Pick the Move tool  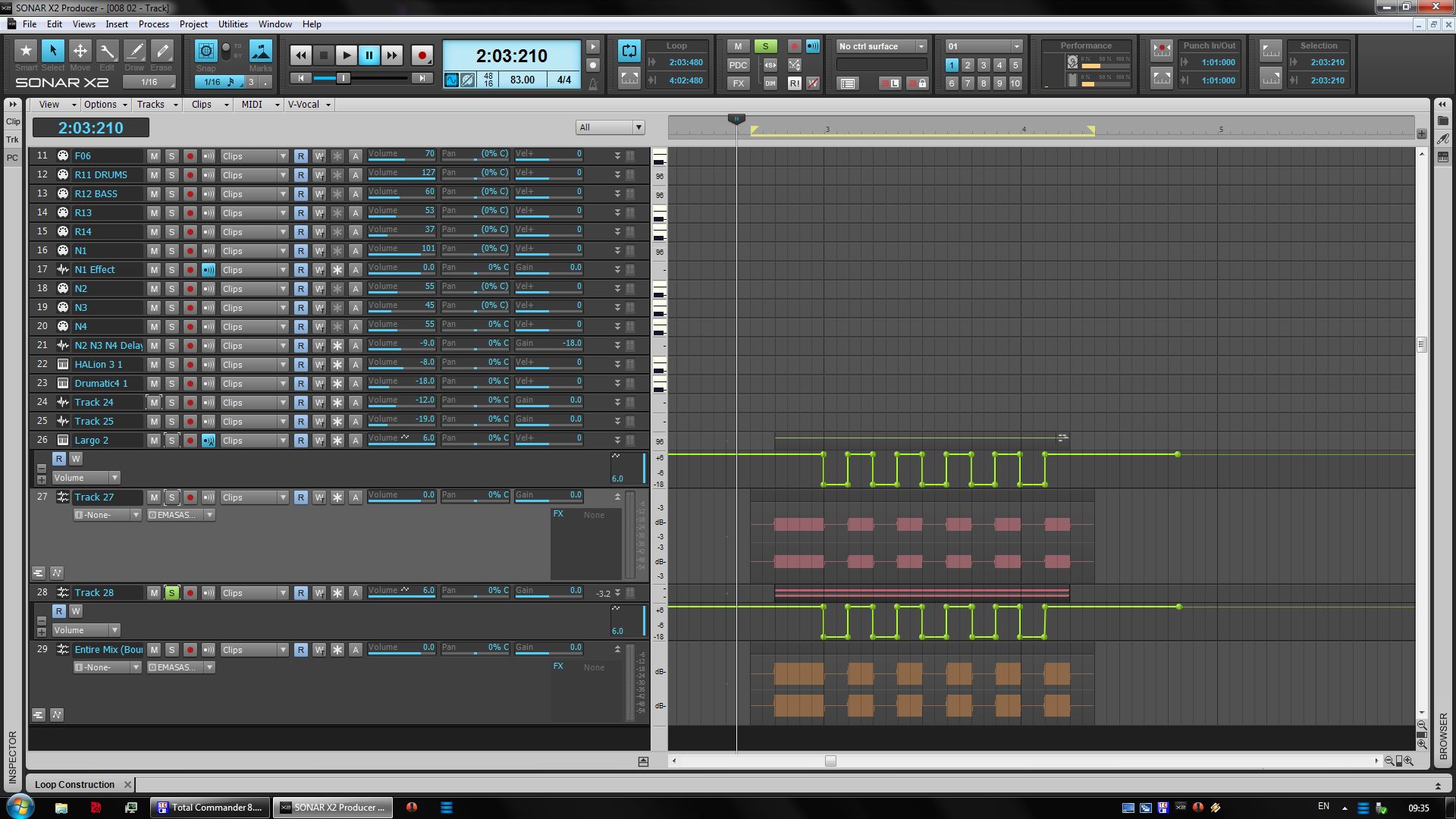pyautogui.click(x=80, y=51)
